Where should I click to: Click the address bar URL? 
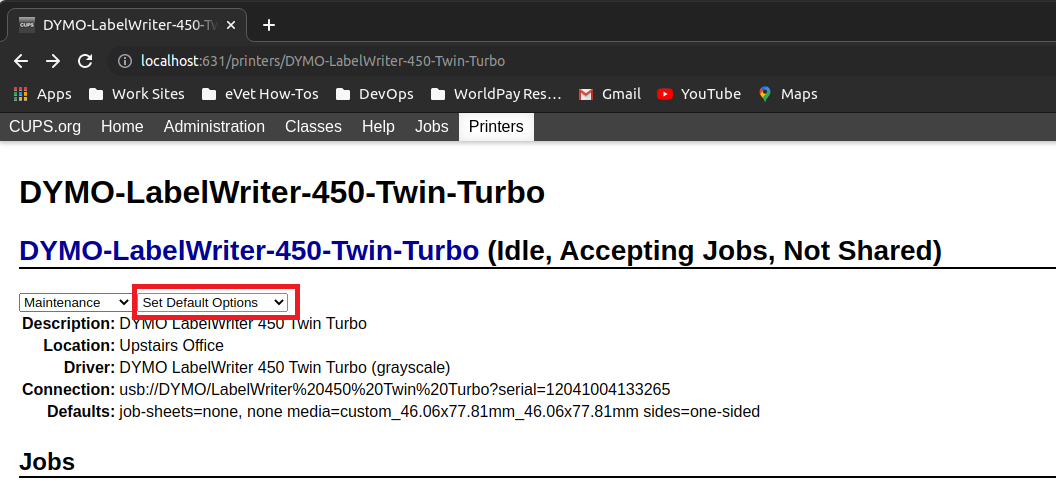point(323,61)
